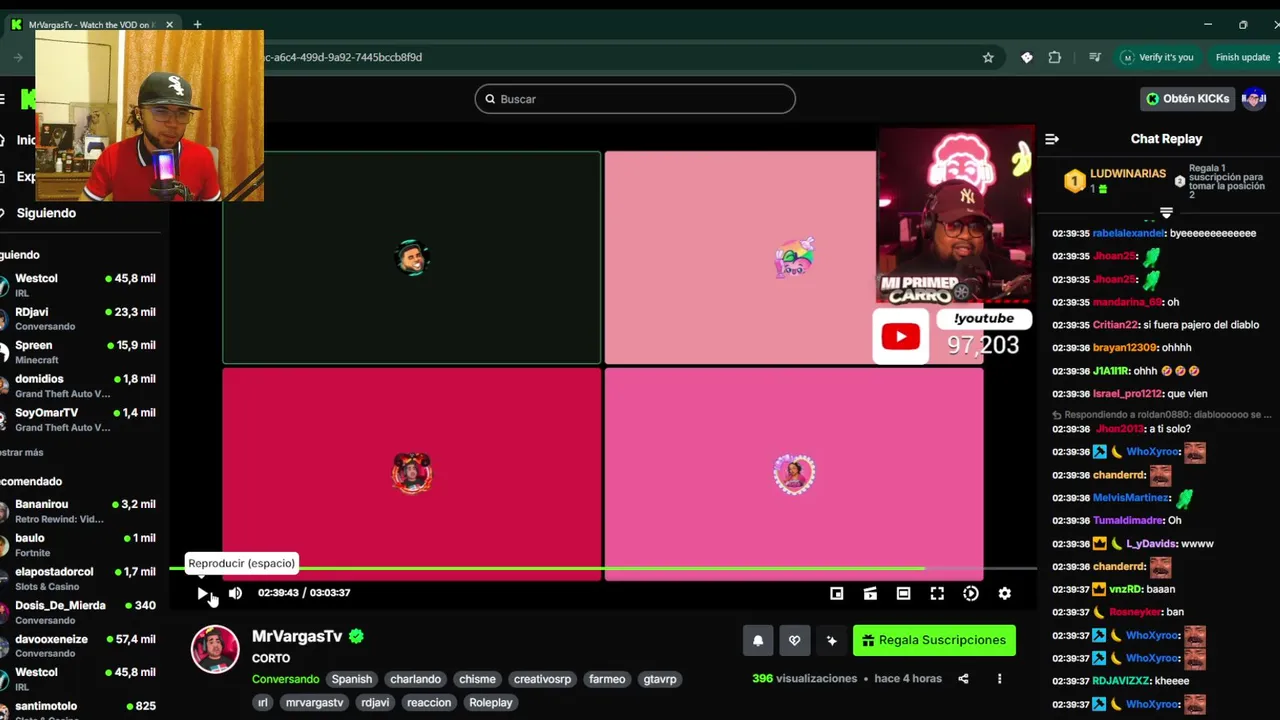
Task: Click chat username Critian22
Action: (1115, 325)
